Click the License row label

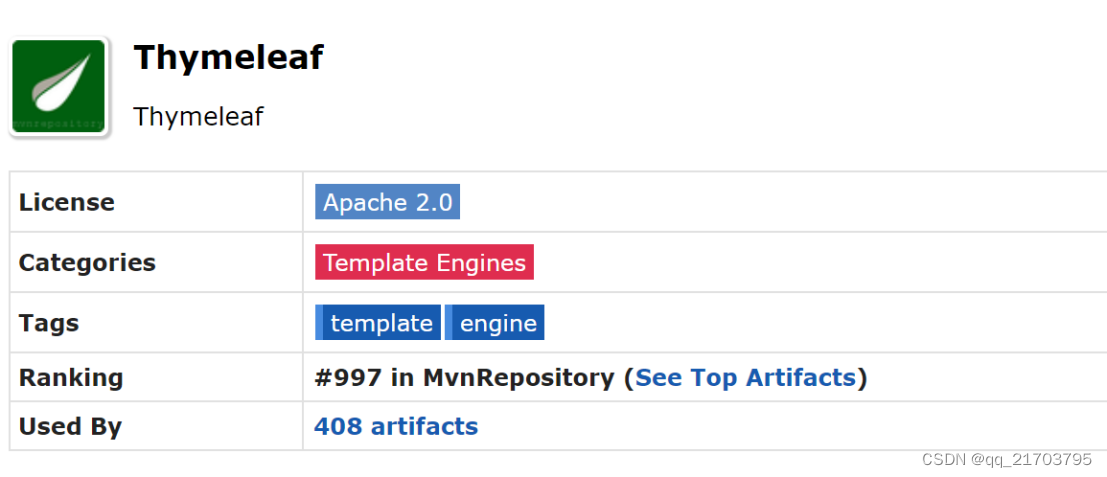point(66,203)
